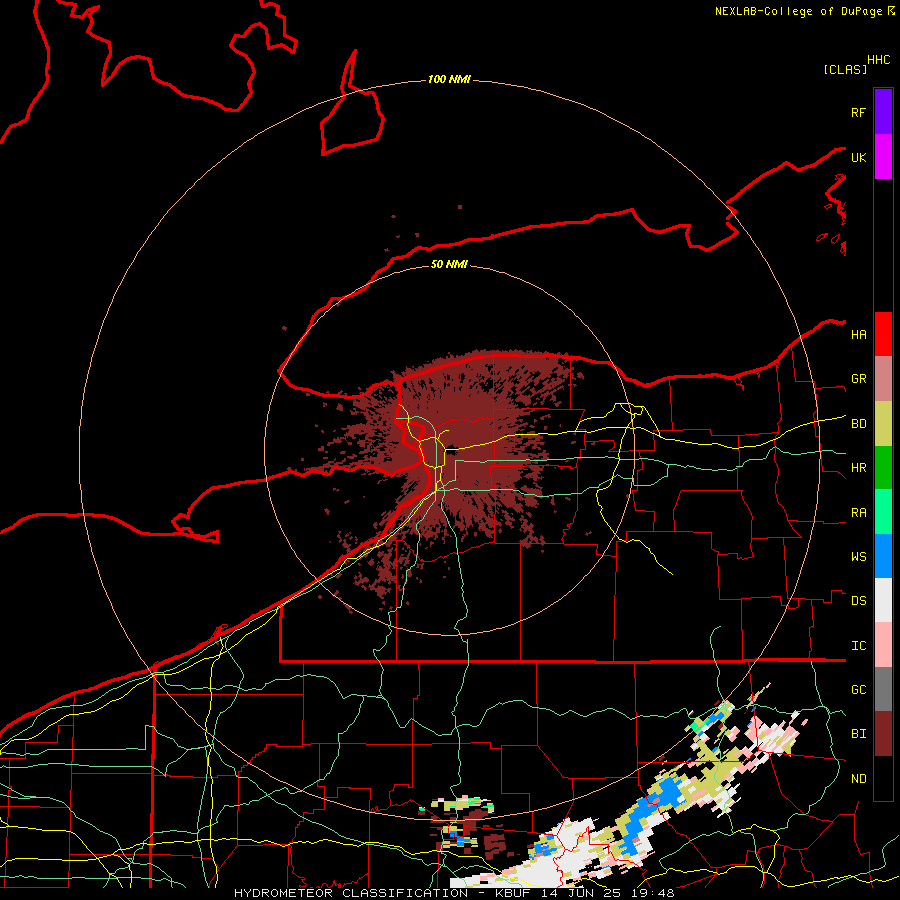Click the white DS legend swatch

coord(883,600)
